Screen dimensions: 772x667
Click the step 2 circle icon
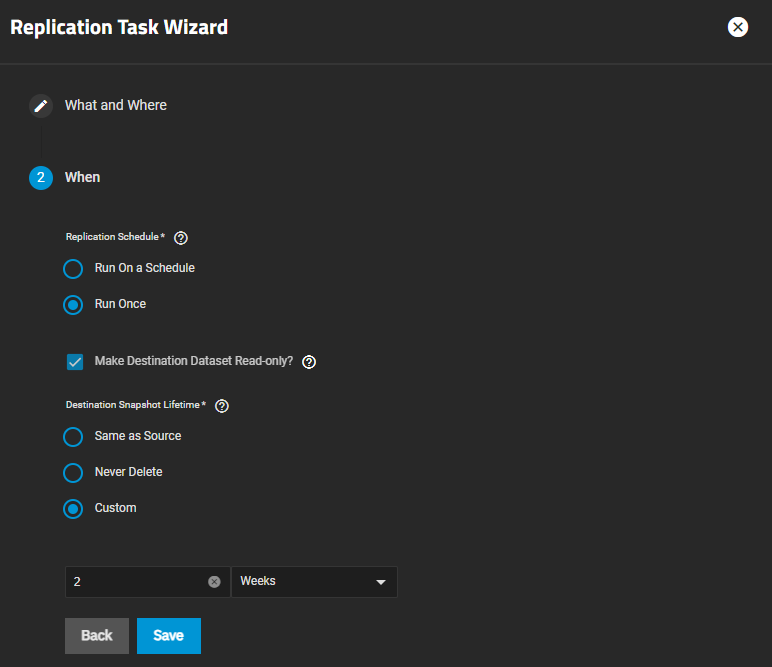[40, 178]
